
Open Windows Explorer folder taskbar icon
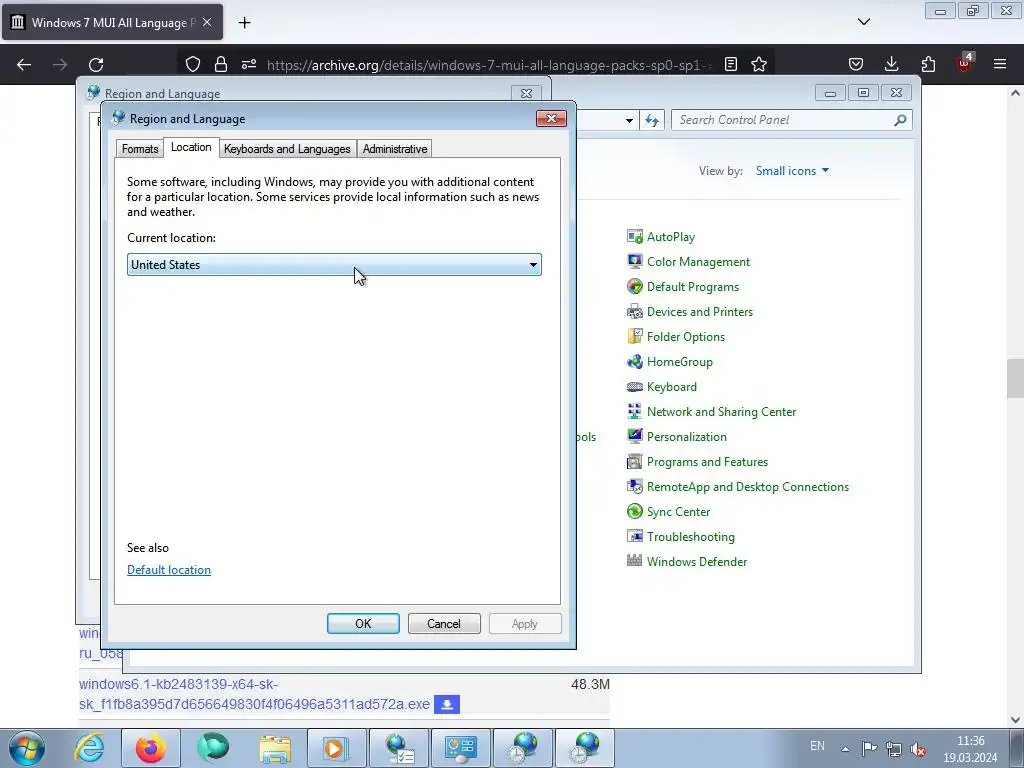click(275, 748)
